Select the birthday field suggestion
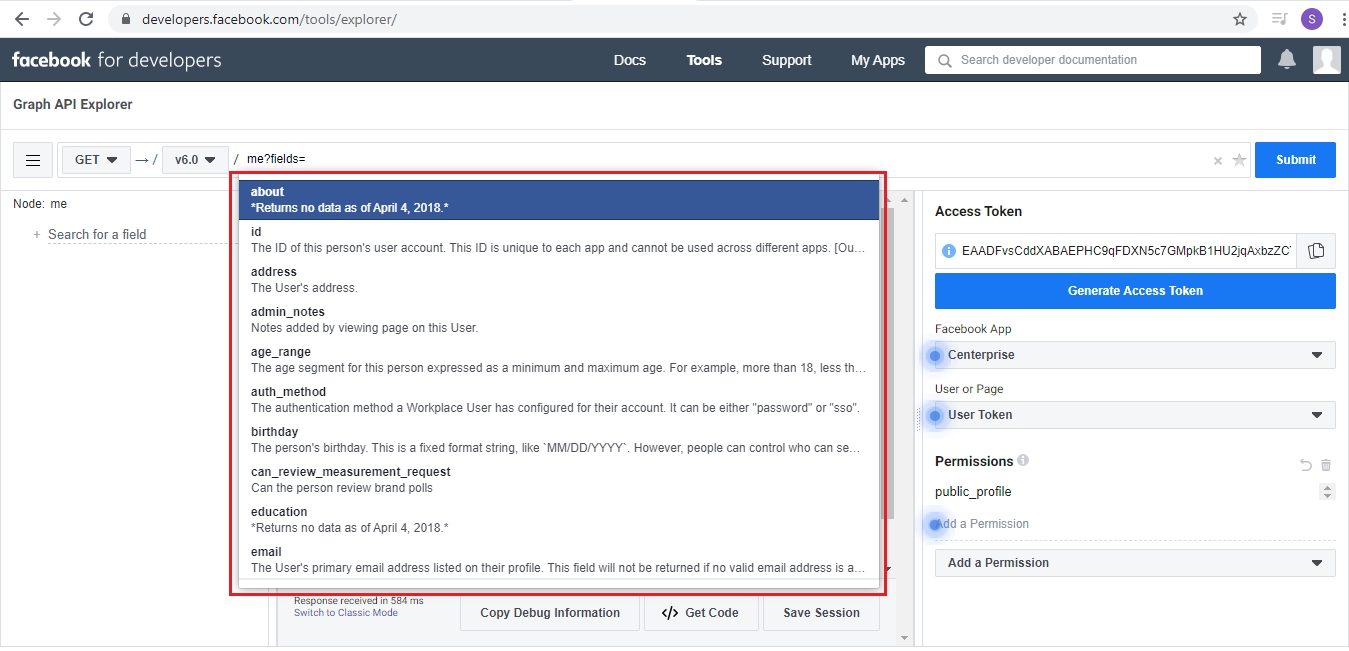This screenshot has height=651, width=1349. pyautogui.click(x=558, y=440)
